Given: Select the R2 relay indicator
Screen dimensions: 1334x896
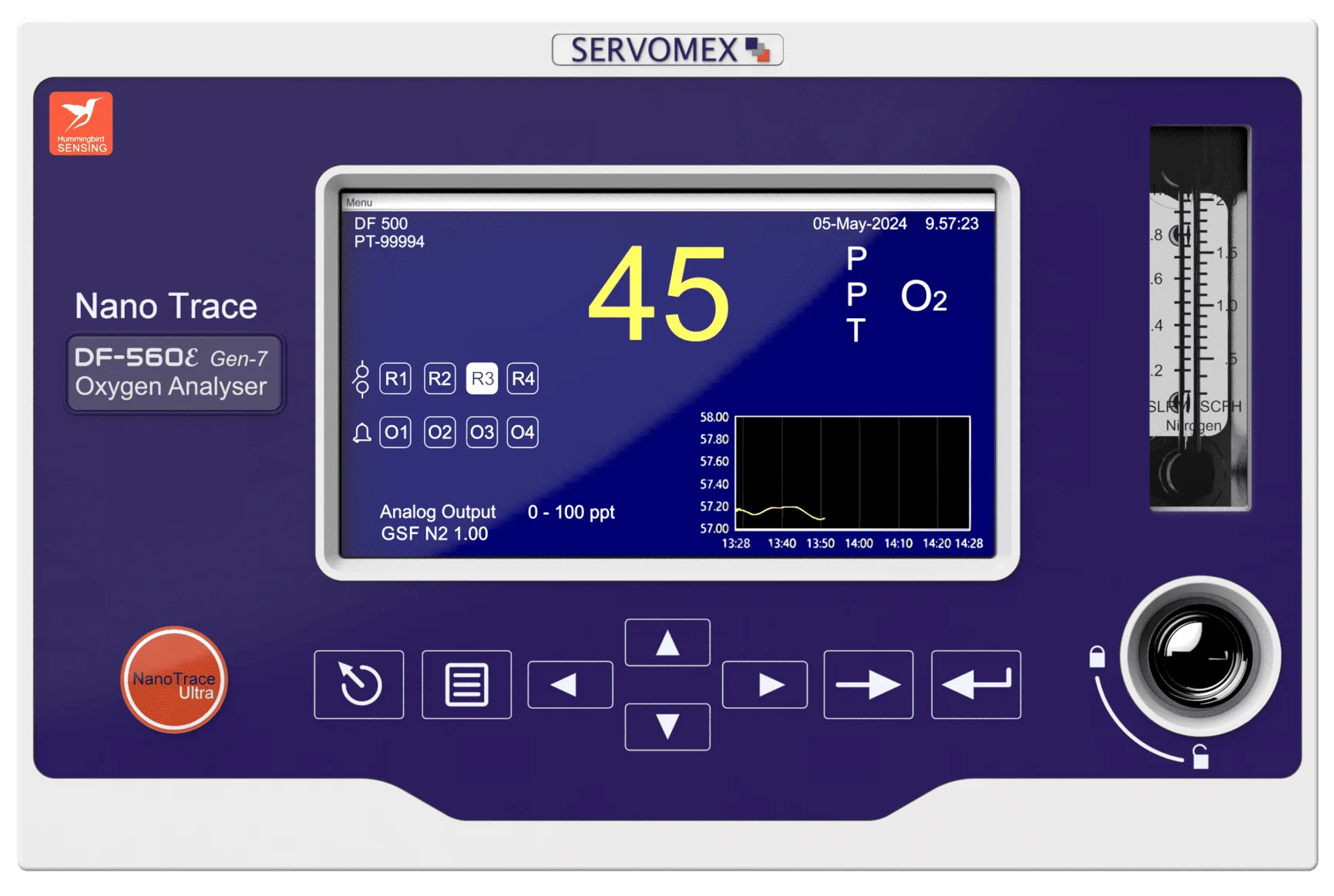Looking at the screenshot, I should [440, 378].
